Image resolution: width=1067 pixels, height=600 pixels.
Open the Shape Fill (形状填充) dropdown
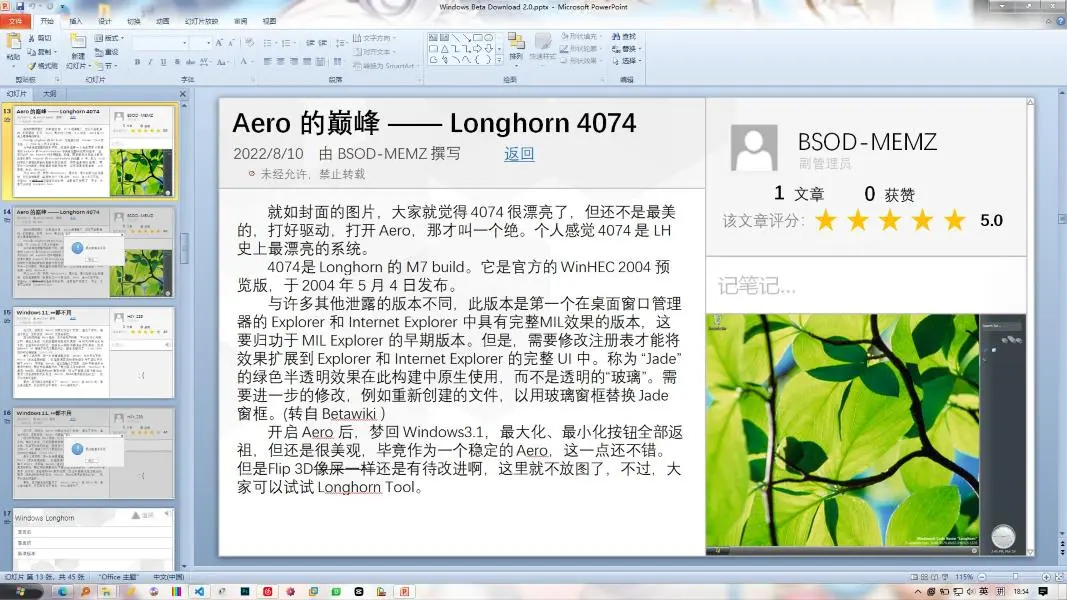tap(581, 36)
